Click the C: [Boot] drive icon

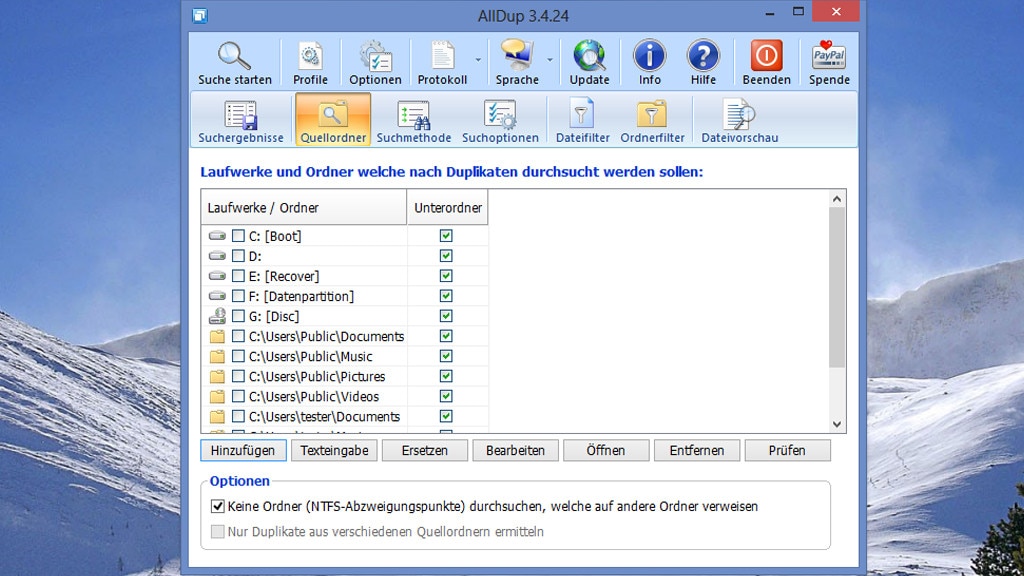217,236
